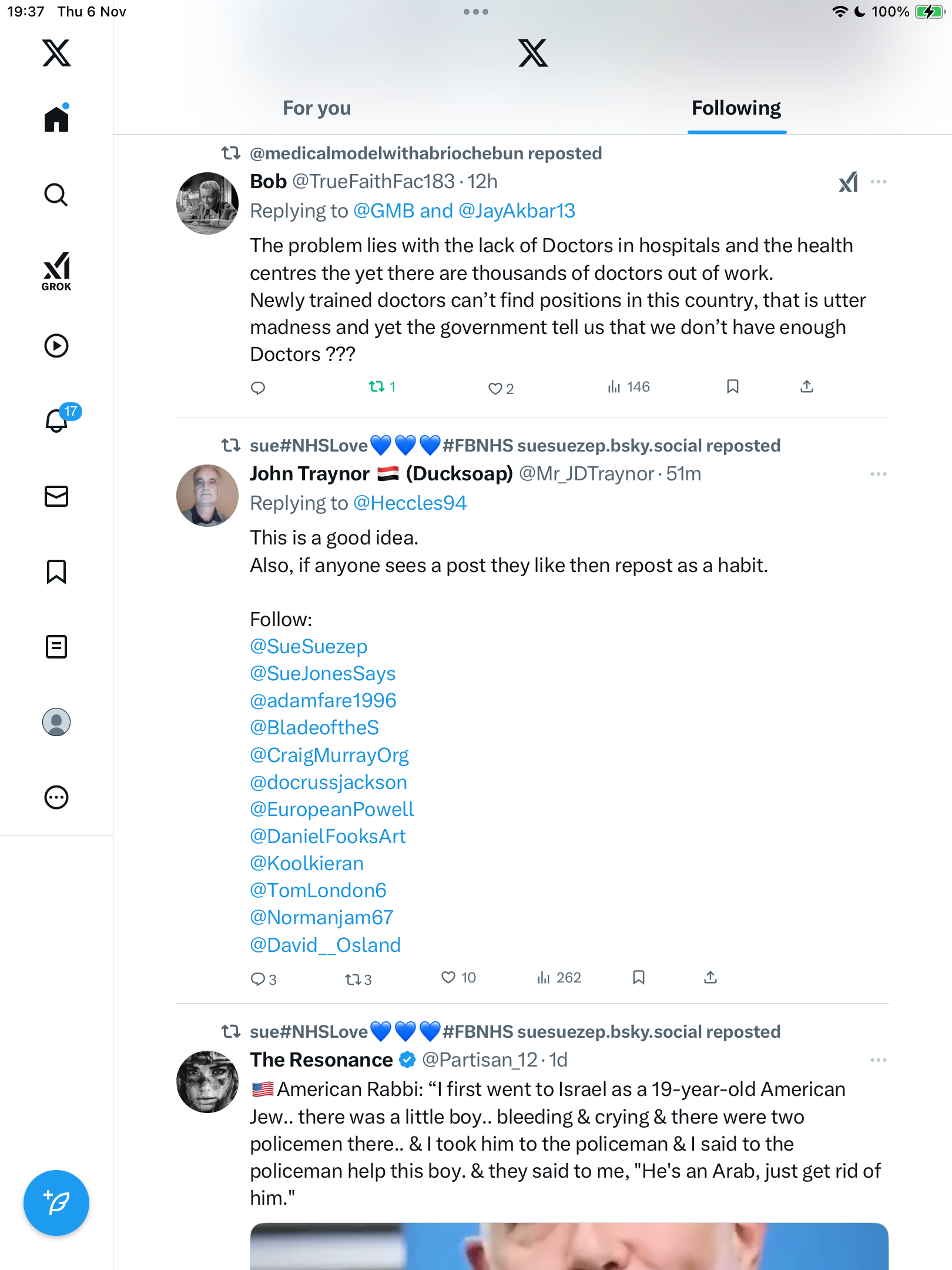Viewport: 952px width, 1270px height.
Task: Open direct messages envelope icon
Action: pos(56,496)
